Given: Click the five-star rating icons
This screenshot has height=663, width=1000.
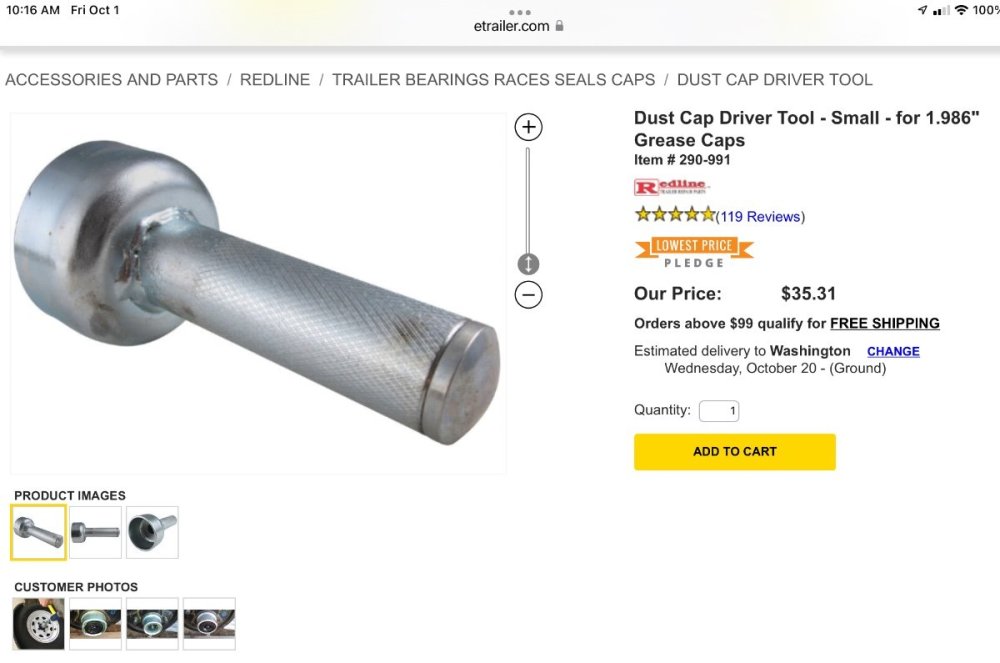Looking at the screenshot, I should point(675,215).
